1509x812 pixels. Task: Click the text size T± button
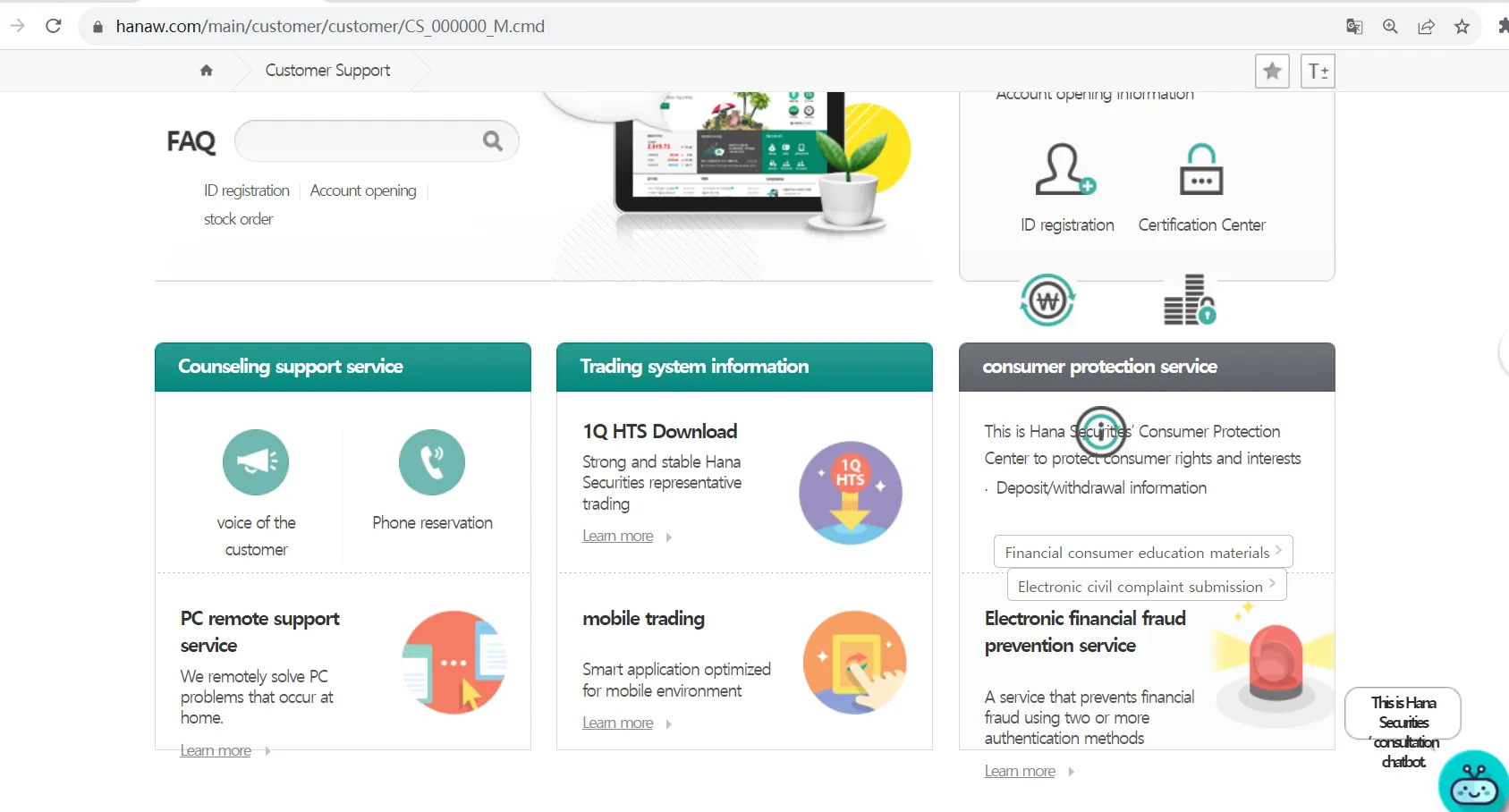point(1318,71)
